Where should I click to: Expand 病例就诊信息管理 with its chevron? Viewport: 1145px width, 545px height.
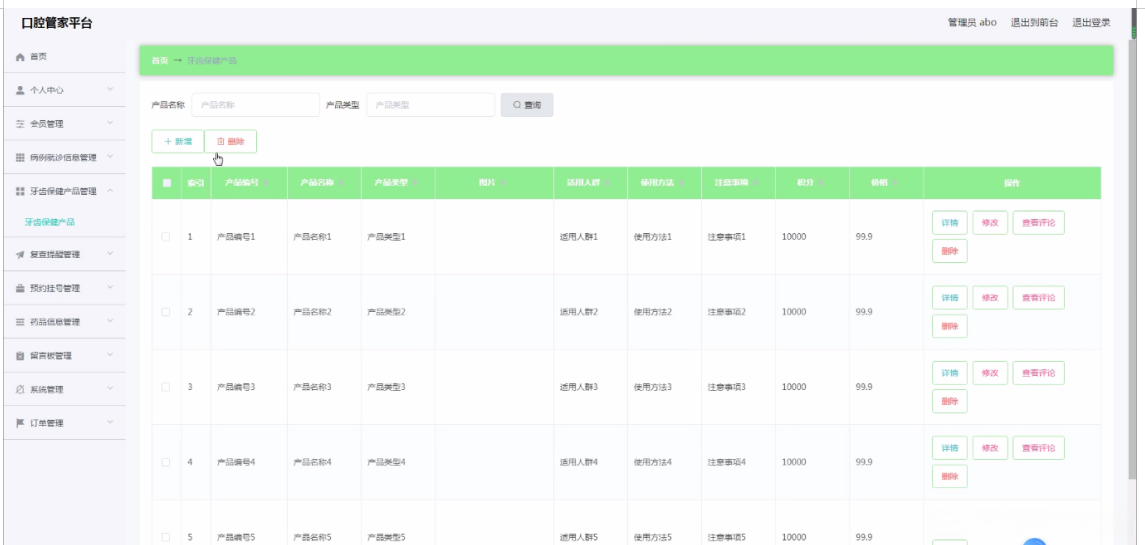[x=110, y=157]
